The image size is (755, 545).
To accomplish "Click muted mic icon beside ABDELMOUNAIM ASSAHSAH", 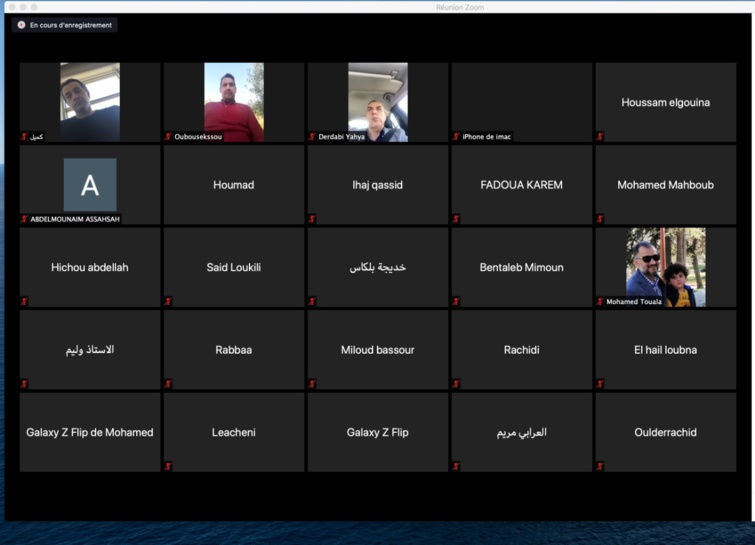I will [24, 219].
